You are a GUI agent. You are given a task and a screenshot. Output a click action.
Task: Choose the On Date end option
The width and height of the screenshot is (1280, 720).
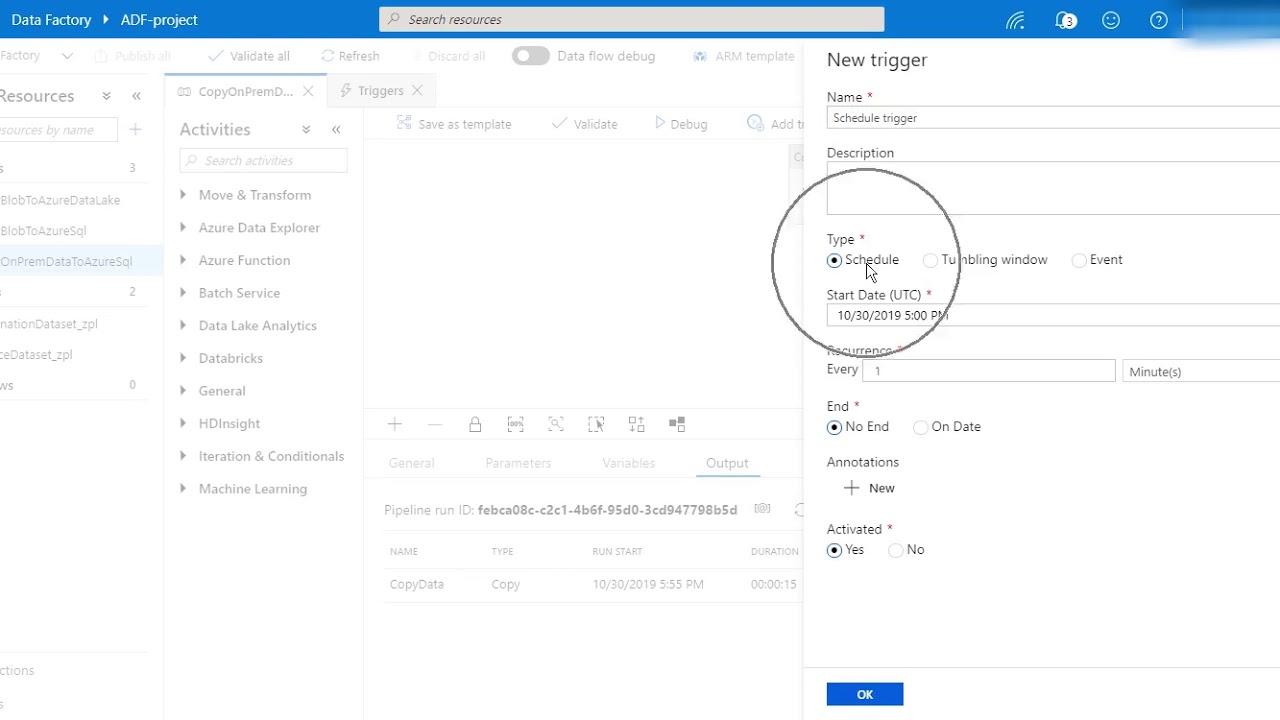[x=921, y=427]
